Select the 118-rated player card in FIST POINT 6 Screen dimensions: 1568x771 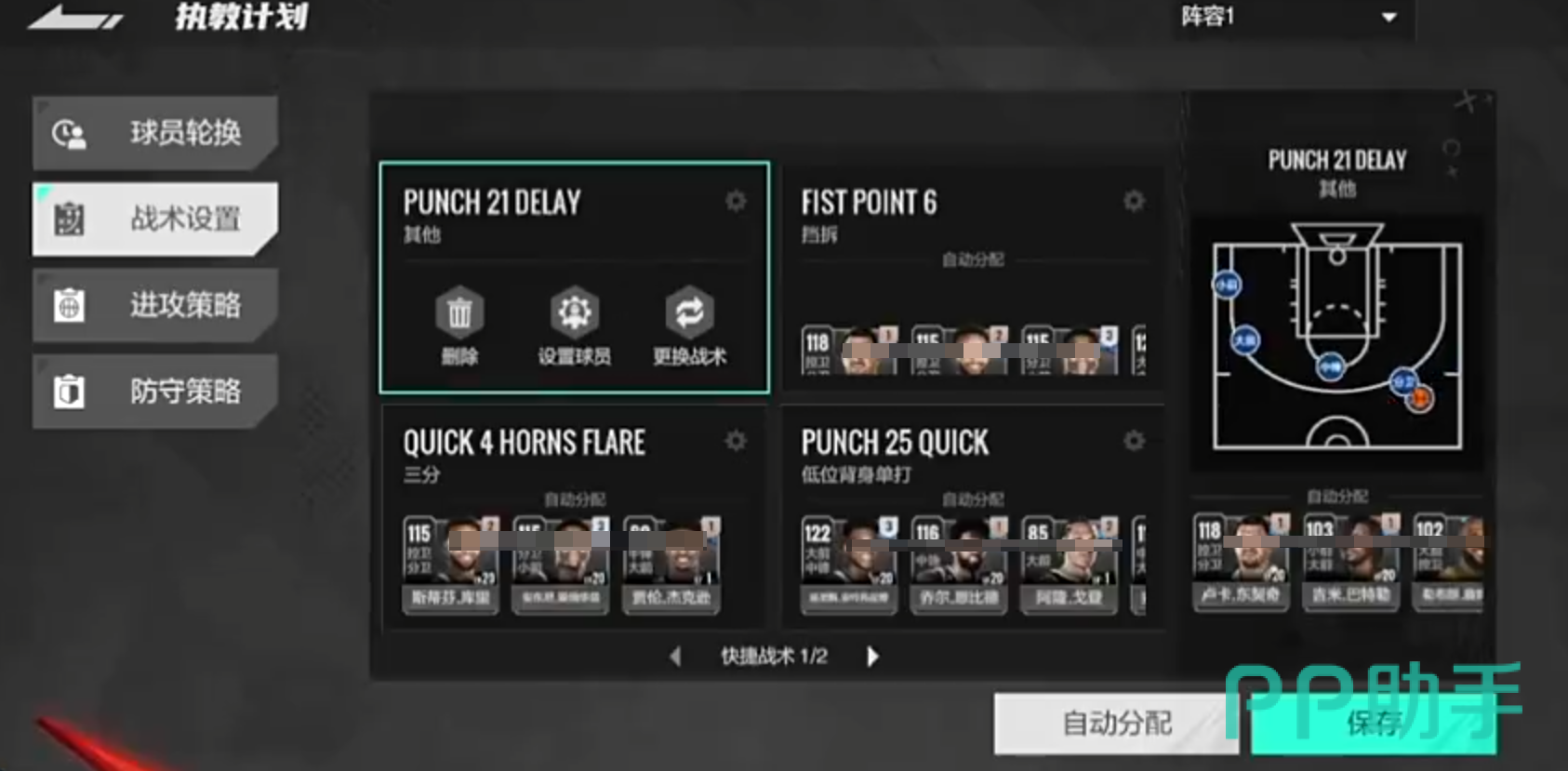tap(850, 351)
